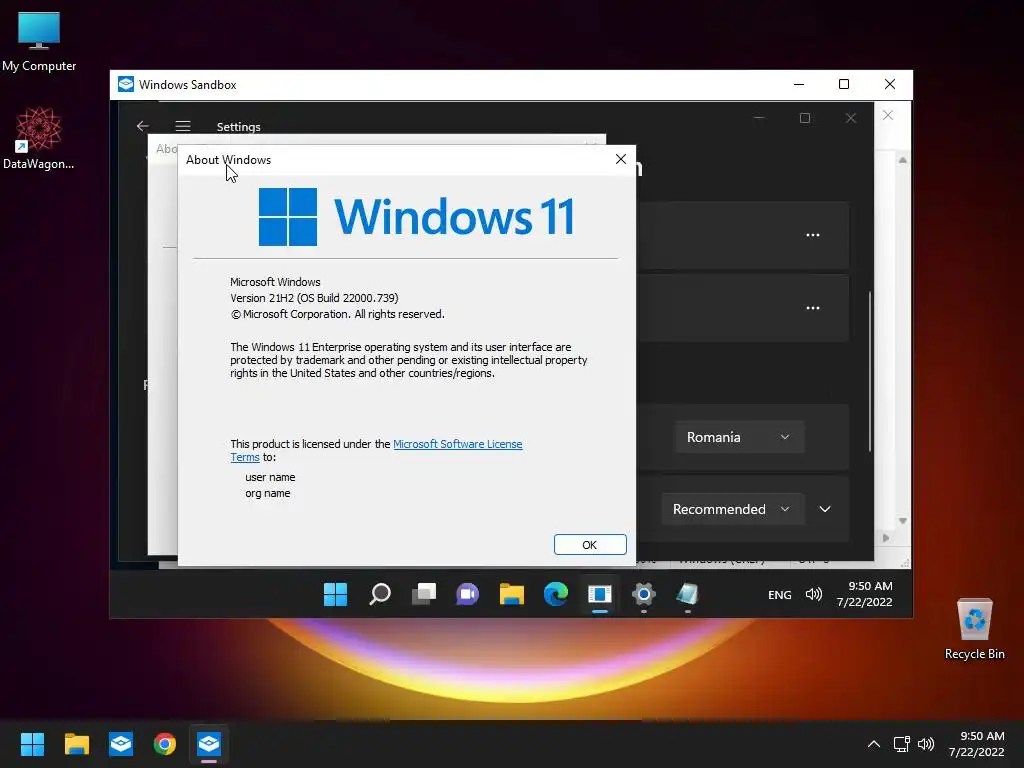Launch Google Chrome from host taskbar
1024x768 pixels.
(x=165, y=744)
